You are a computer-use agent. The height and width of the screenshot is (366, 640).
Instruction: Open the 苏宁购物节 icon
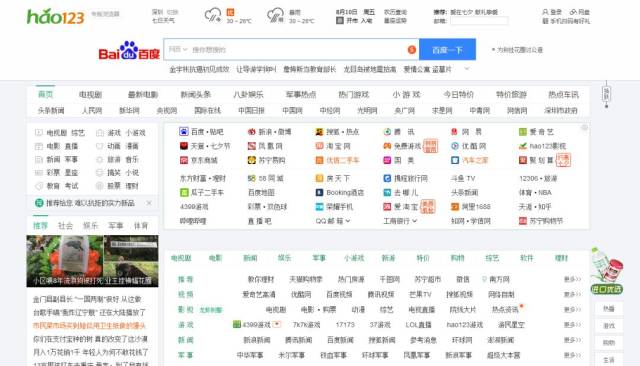coord(522,221)
